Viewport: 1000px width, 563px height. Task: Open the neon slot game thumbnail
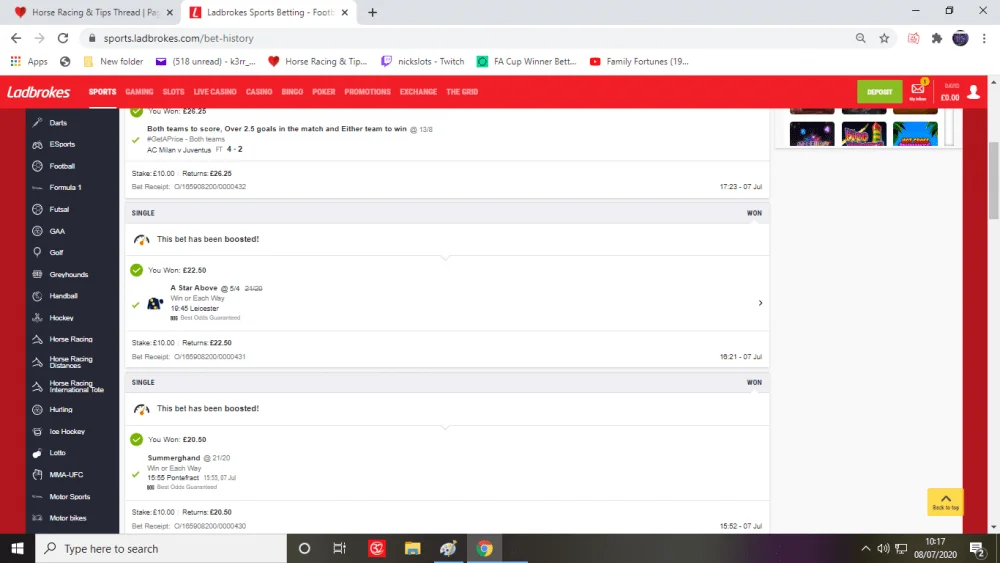tap(811, 135)
